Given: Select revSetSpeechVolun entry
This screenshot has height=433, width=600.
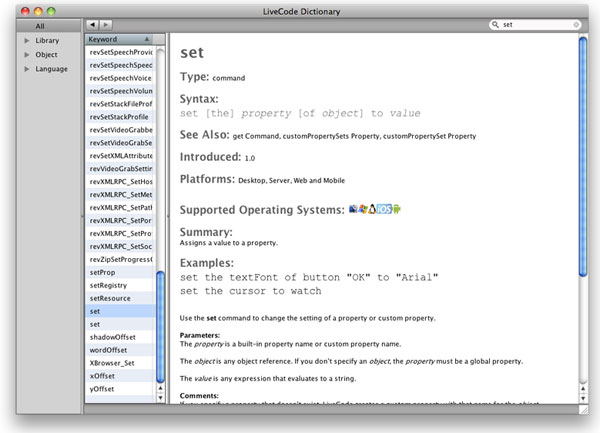Looking at the screenshot, I should (120, 91).
